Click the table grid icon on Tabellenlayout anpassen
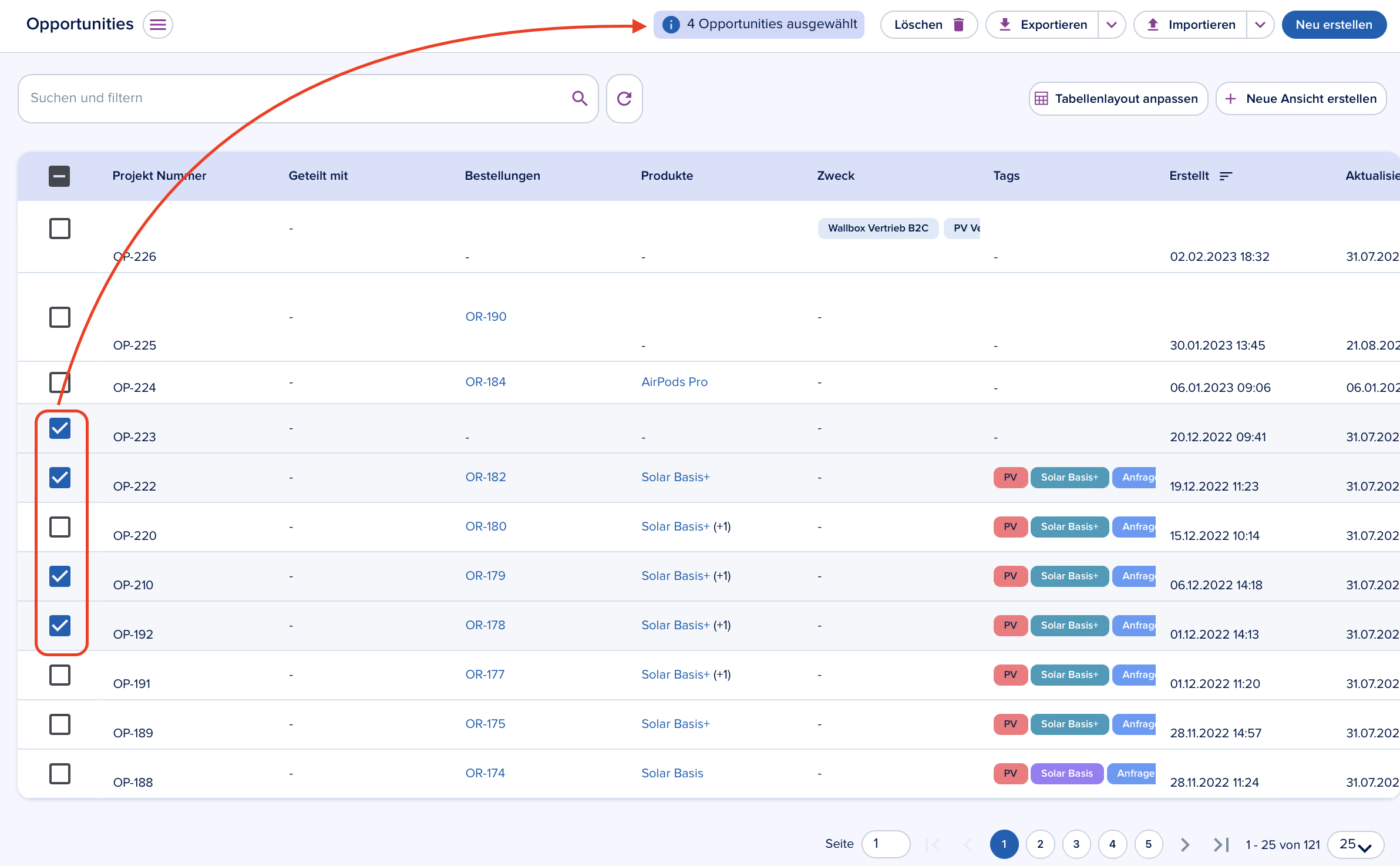Viewport: 1400px width, 866px height. (1041, 99)
